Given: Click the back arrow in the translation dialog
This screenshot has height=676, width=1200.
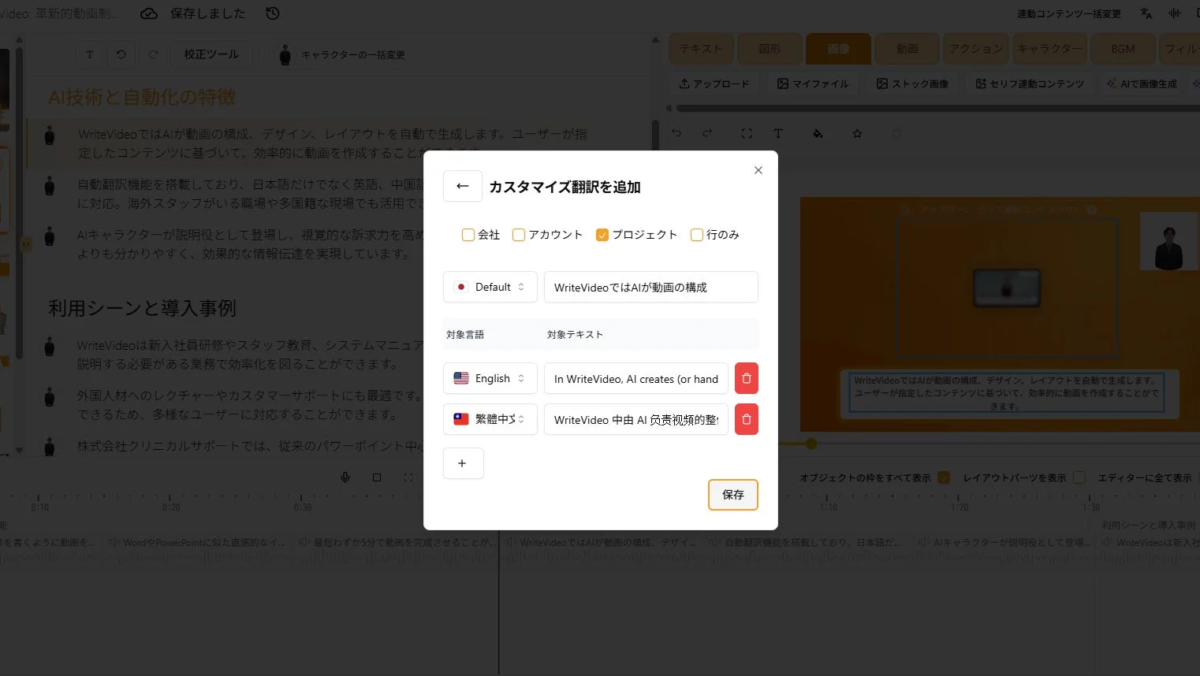Looking at the screenshot, I should pos(462,186).
